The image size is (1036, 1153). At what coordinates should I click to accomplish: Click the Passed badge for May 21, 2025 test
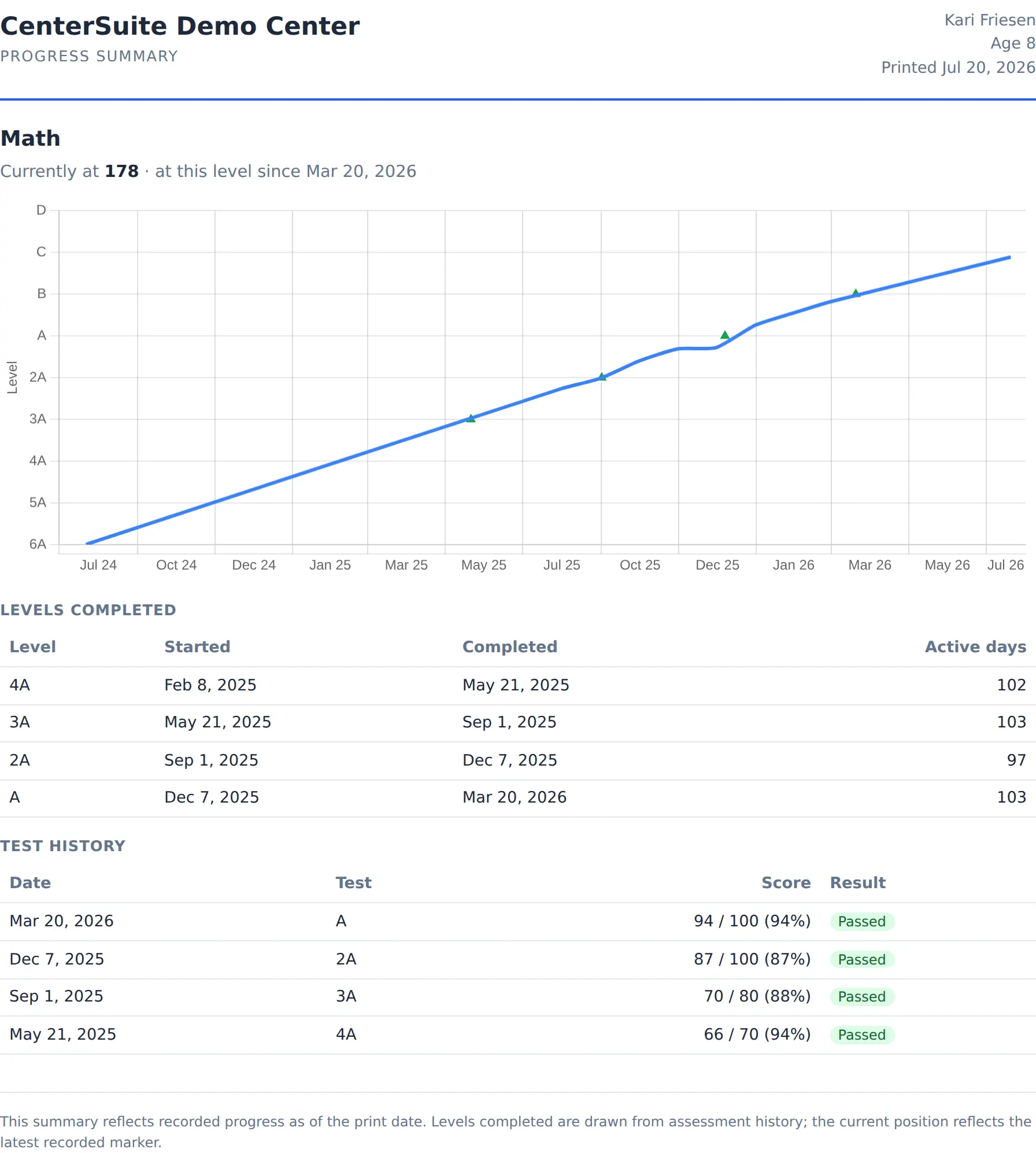861,1034
